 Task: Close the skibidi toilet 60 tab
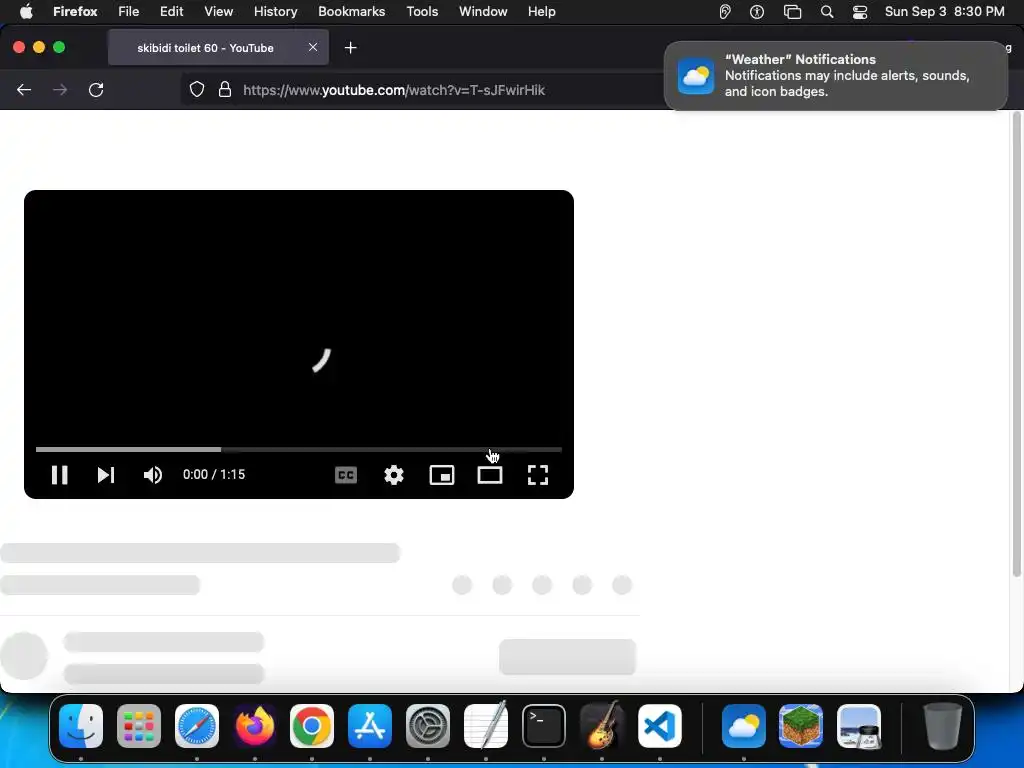[x=313, y=47]
